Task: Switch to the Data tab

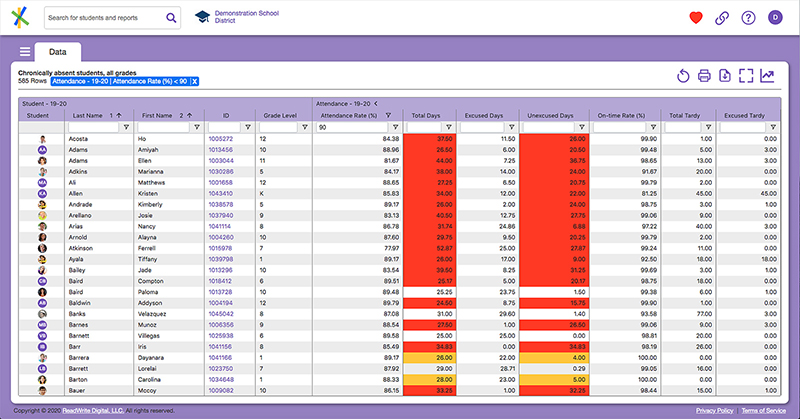Action: (x=58, y=52)
